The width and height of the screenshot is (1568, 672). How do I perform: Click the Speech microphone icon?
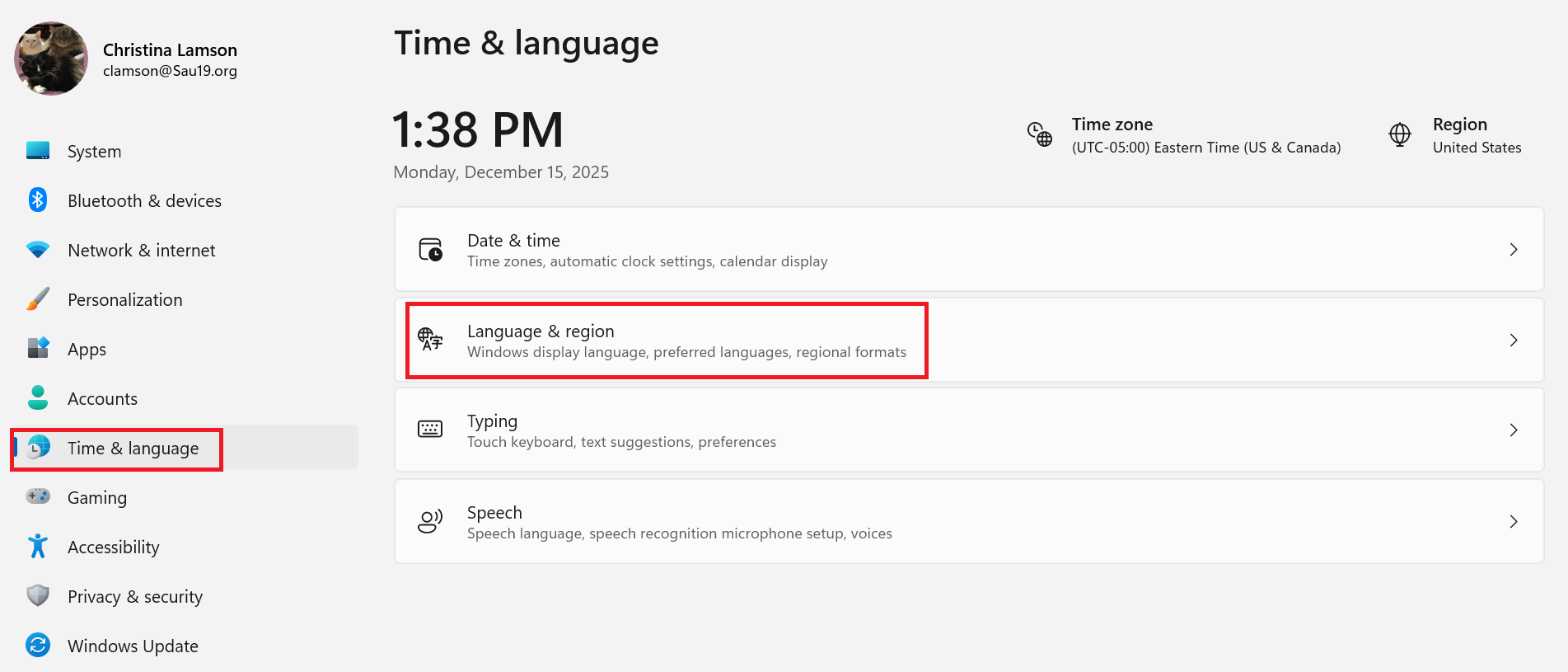[430, 521]
